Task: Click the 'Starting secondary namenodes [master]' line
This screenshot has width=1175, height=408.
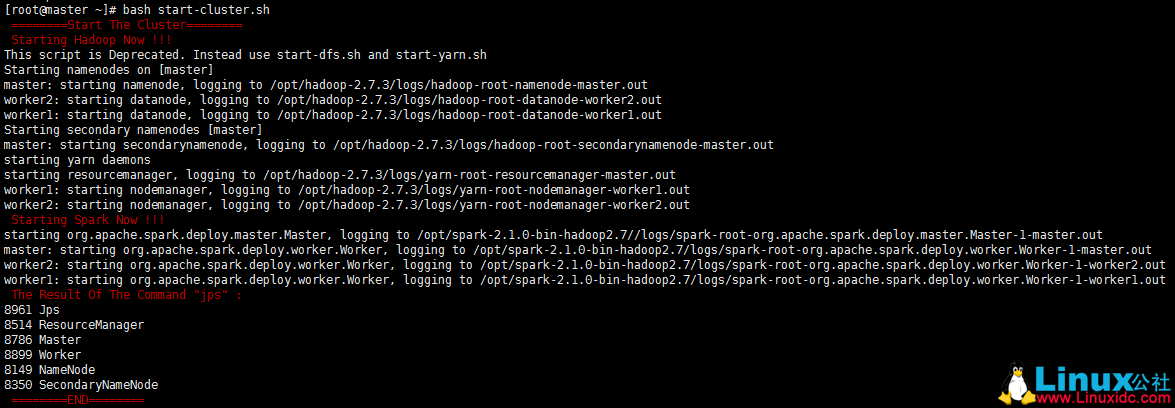Action: (x=133, y=129)
